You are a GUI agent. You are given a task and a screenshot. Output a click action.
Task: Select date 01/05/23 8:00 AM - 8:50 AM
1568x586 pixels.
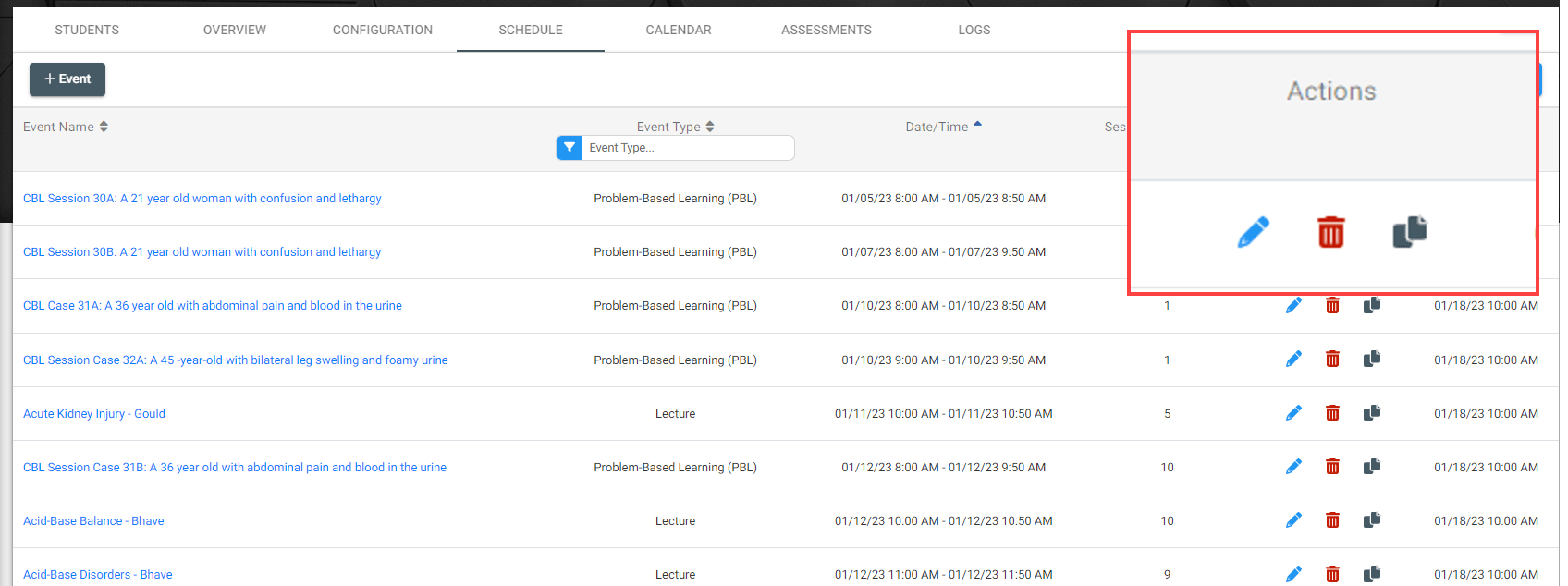(944, 198)
